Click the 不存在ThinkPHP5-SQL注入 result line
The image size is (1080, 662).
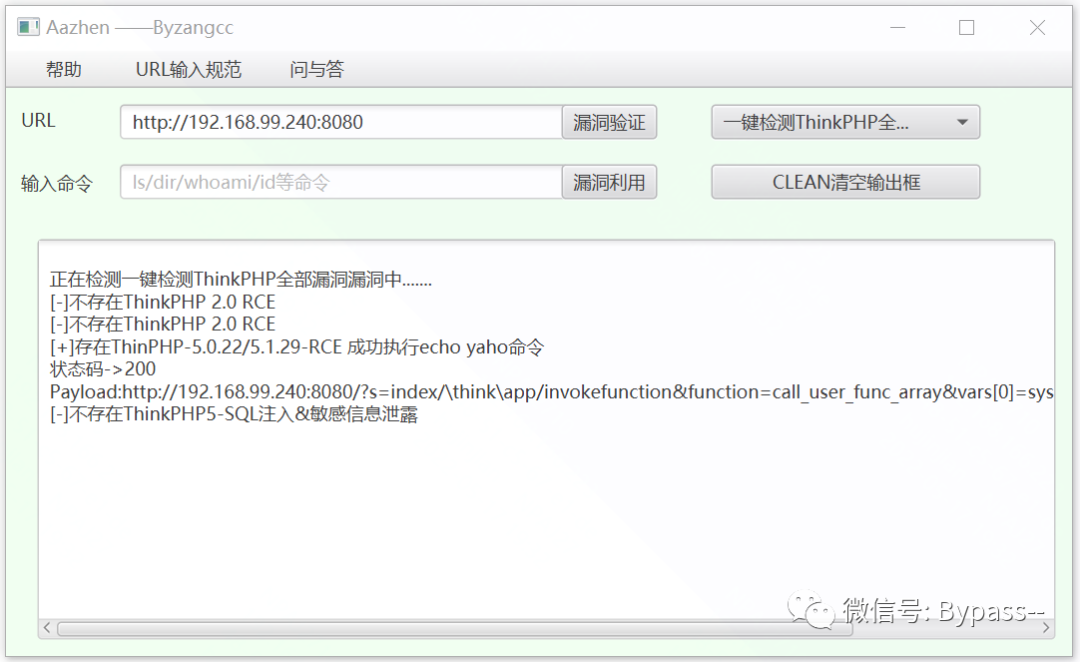(x=233, y=415)
